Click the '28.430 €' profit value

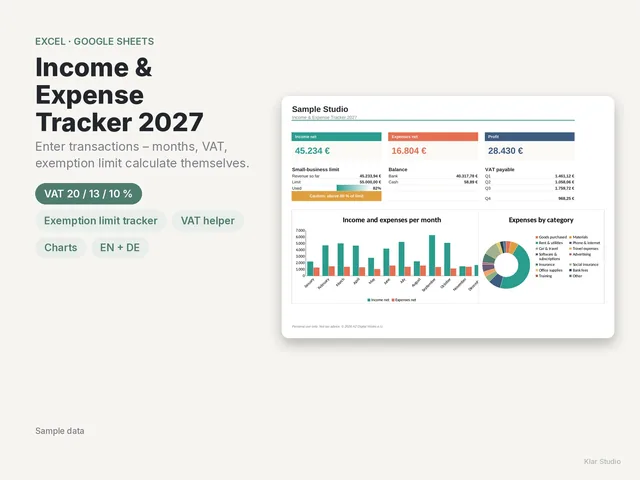click(505, 151)
